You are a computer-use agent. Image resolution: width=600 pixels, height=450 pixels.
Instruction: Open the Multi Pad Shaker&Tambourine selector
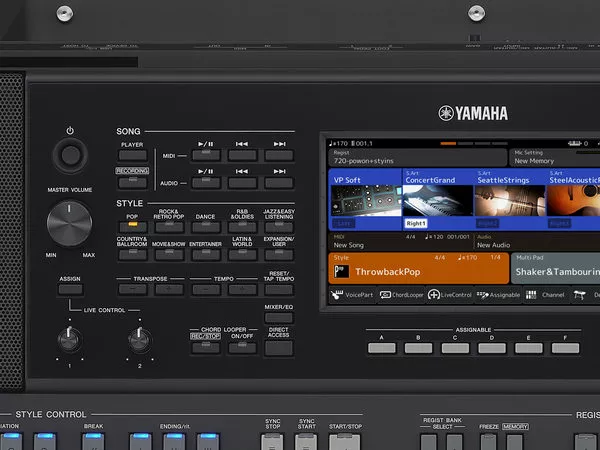coord(556,268)
